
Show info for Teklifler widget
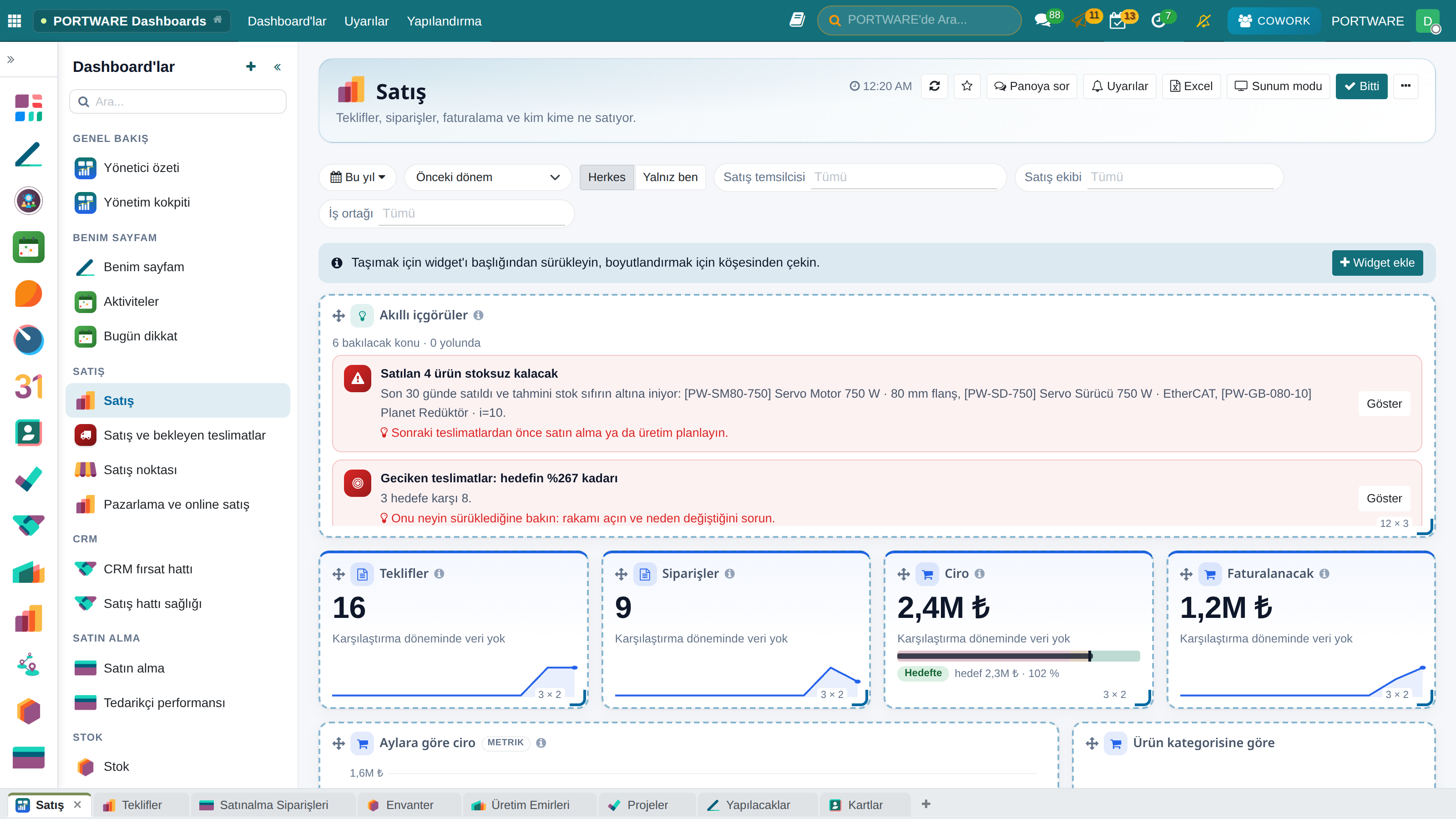click(x=439, y=574)
